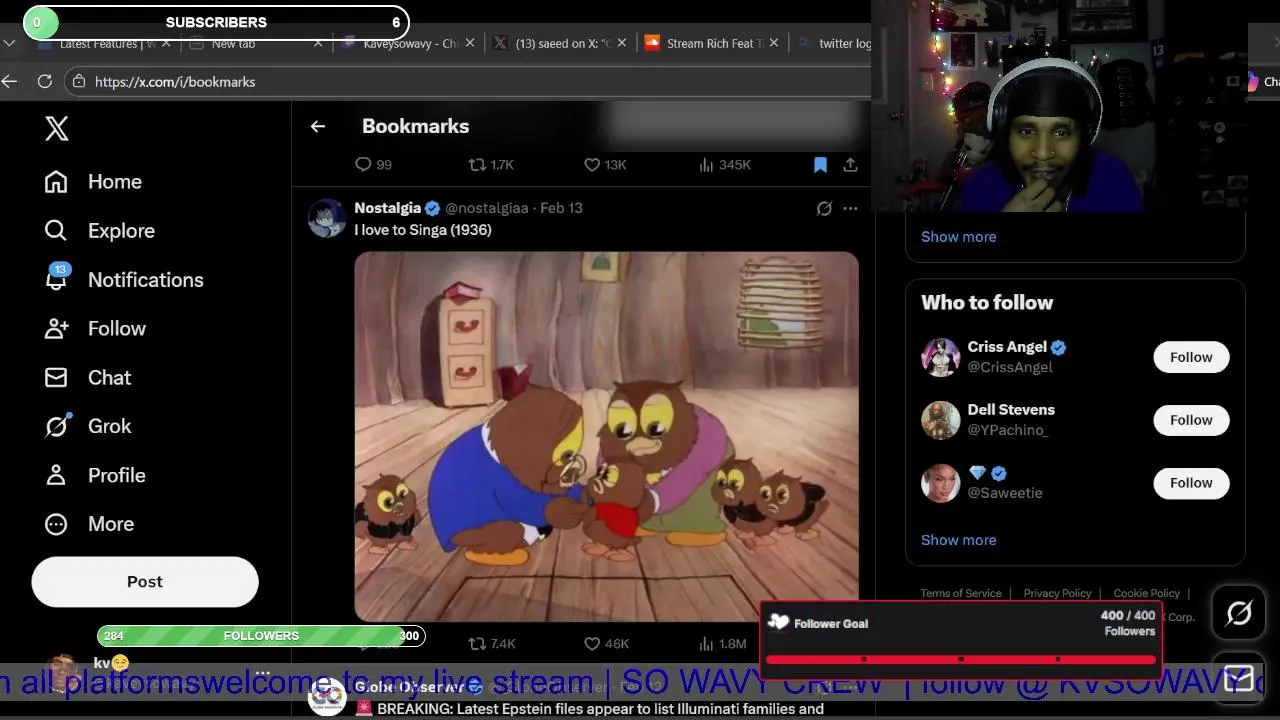The width and height of the screenshot is (1280, 720).
Task: Switch to the twitter log tab
Action: (833, 43)
